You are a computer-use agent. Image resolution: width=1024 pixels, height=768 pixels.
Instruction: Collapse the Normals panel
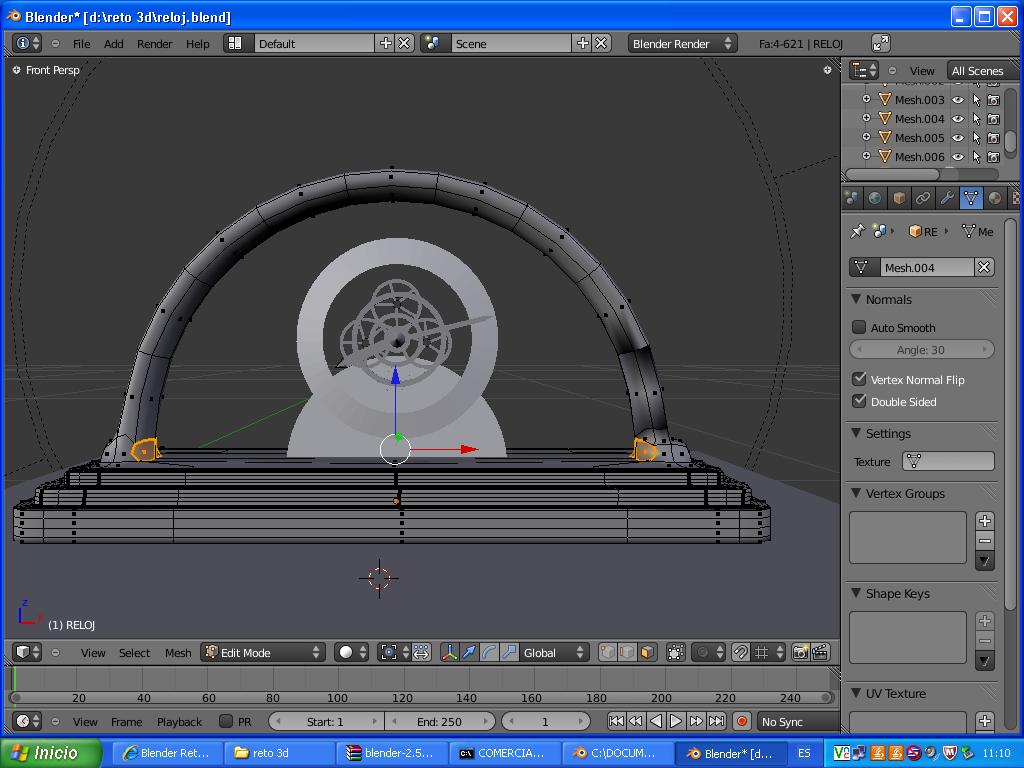[x=856, y=299]
